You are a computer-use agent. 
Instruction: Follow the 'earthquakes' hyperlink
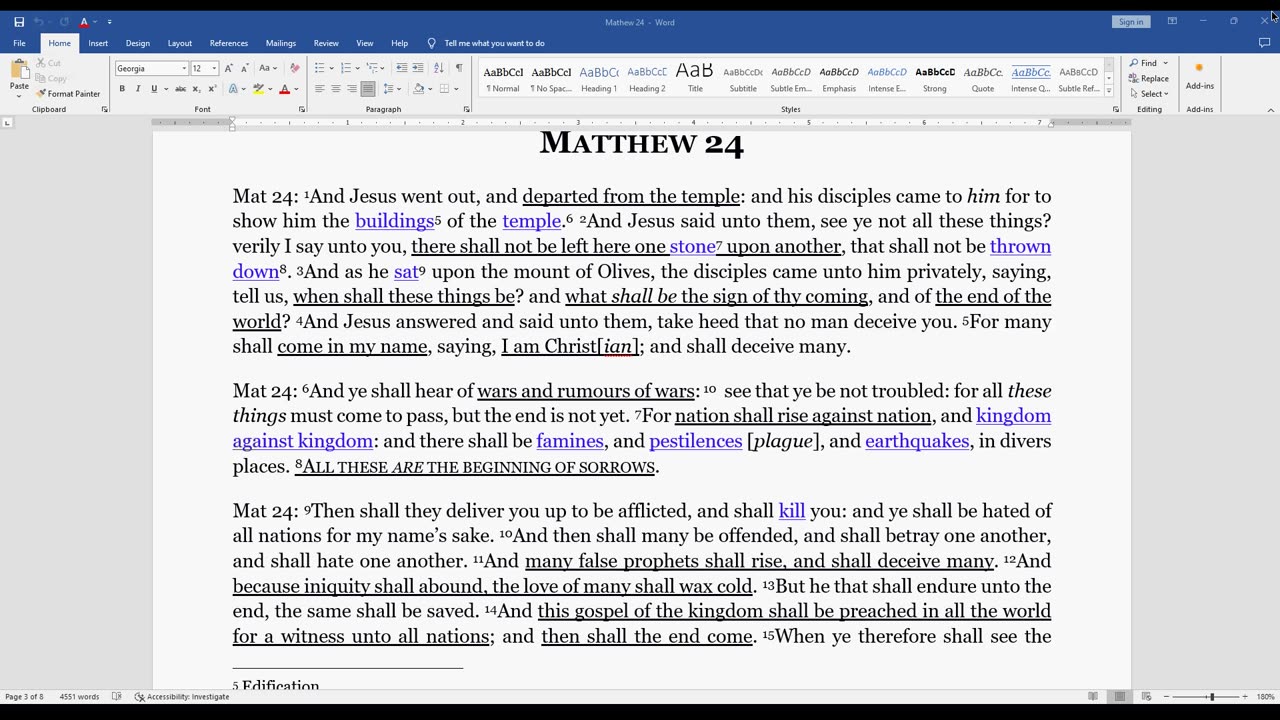pyautogui.click(x=917, y=441)
